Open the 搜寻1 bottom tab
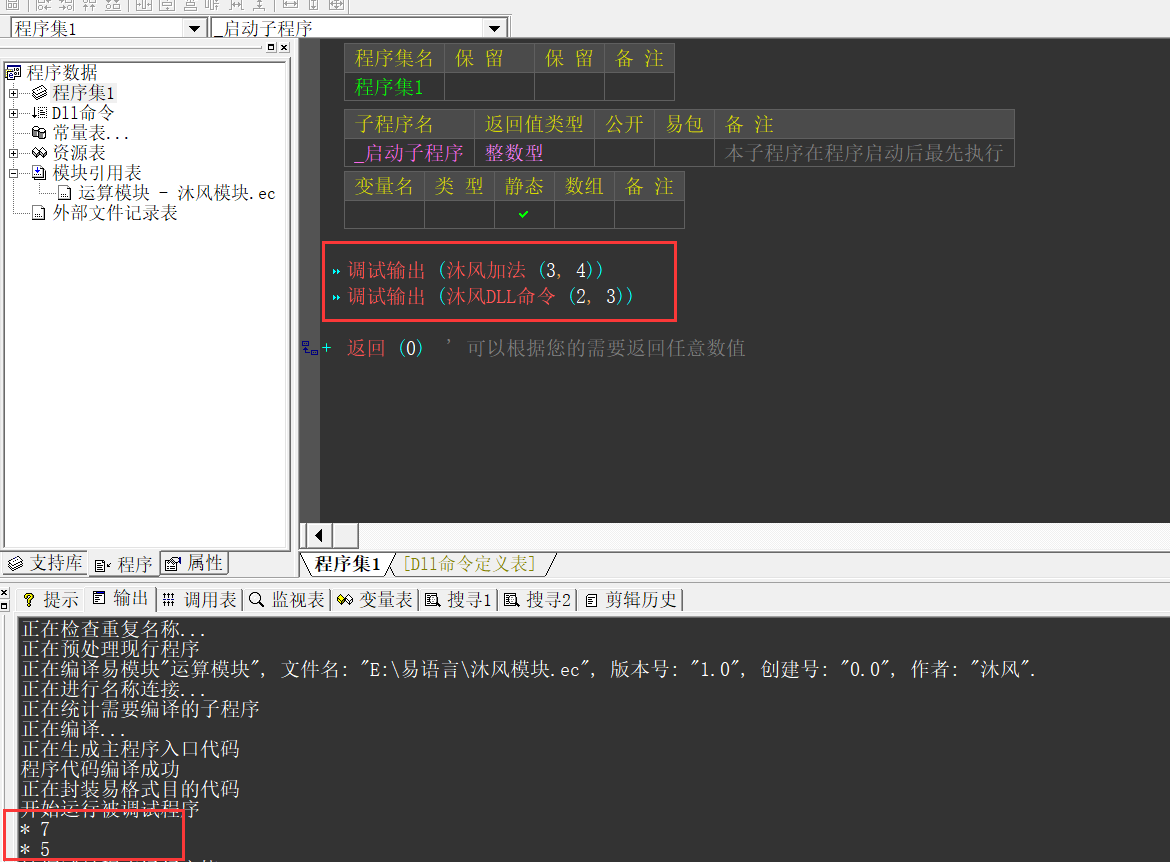 458,599
